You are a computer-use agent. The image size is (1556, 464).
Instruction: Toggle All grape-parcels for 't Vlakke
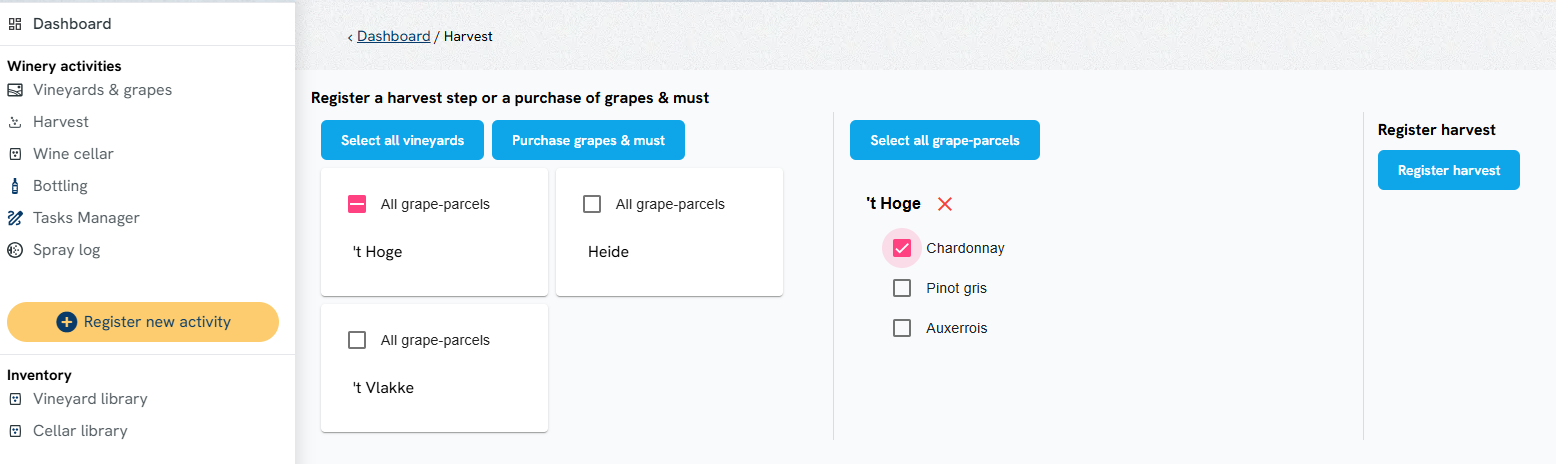pyautogui.click(x=357, y=340)
